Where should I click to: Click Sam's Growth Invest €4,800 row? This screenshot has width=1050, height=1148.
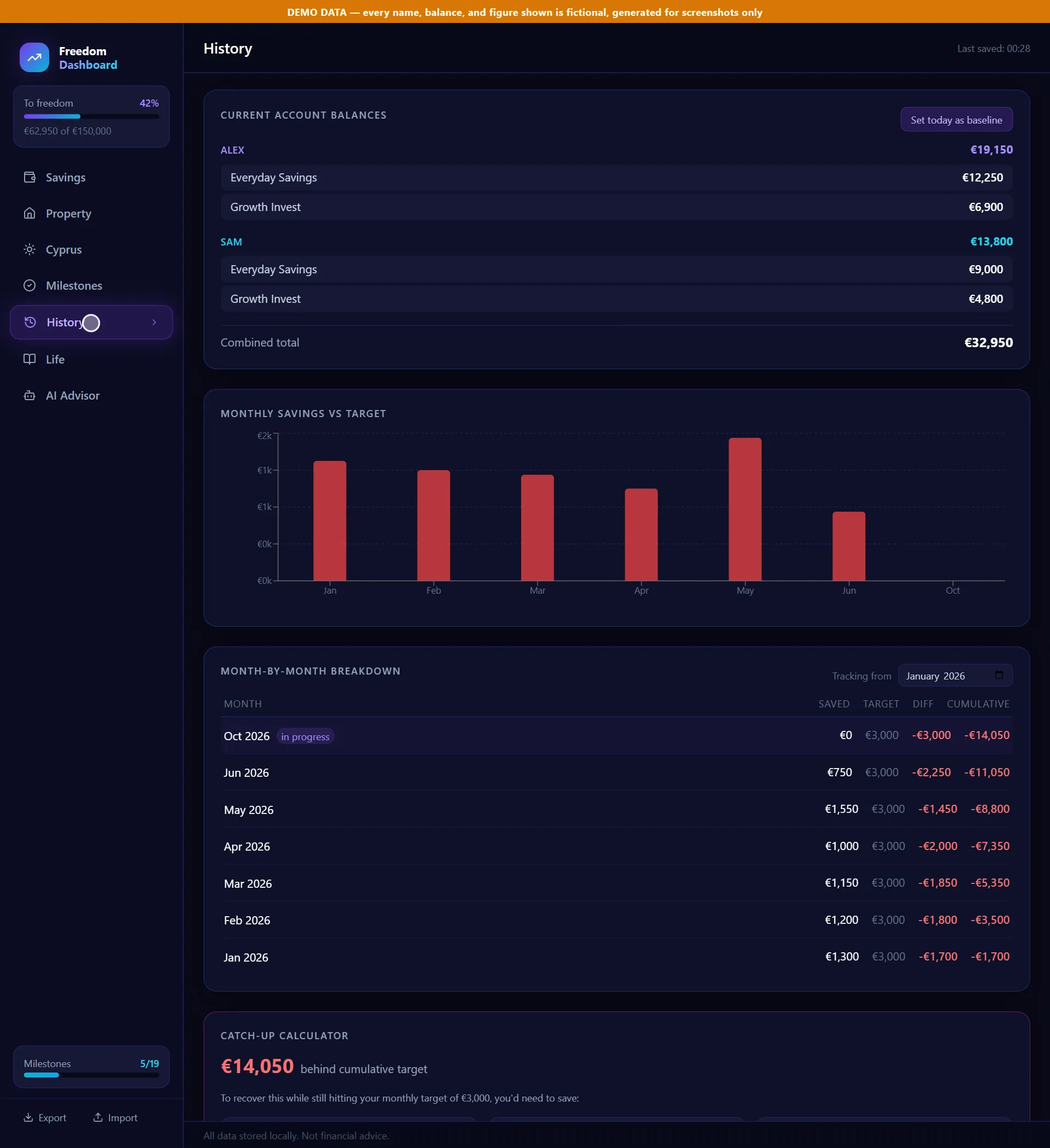click(616, 298)
